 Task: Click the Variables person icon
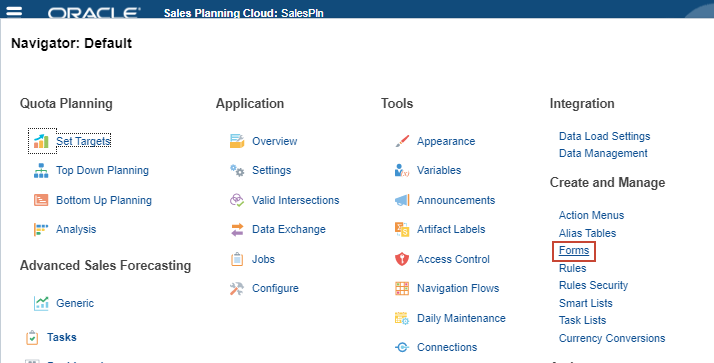click(x=402, y=170)
